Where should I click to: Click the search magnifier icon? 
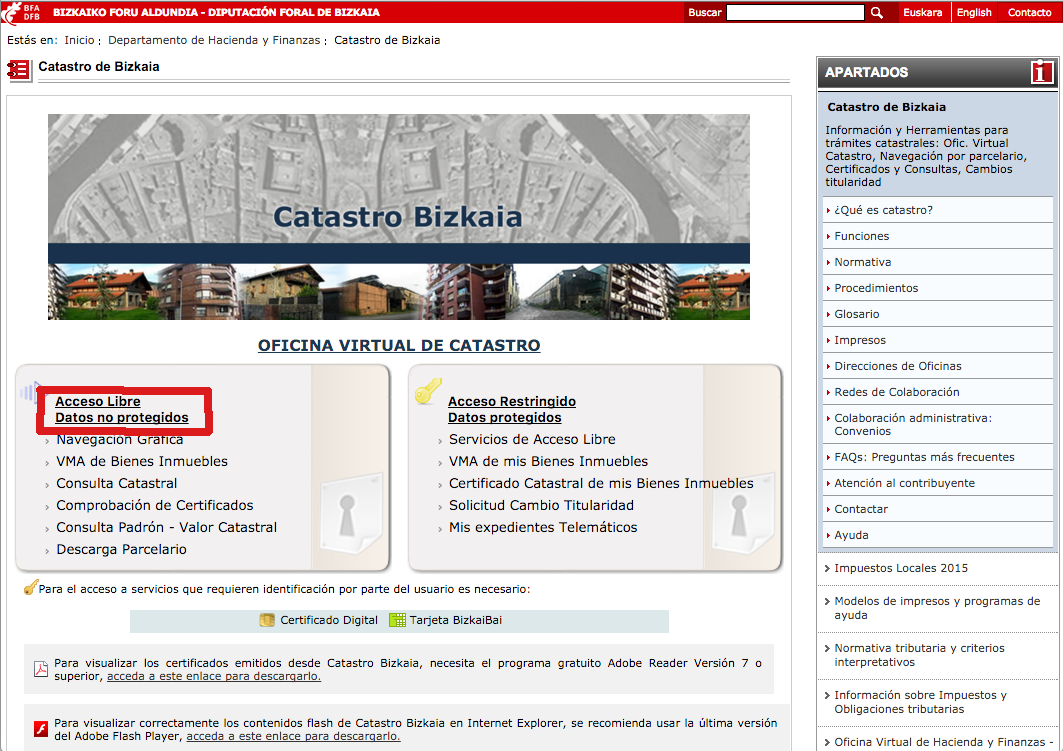coord(877,12)
